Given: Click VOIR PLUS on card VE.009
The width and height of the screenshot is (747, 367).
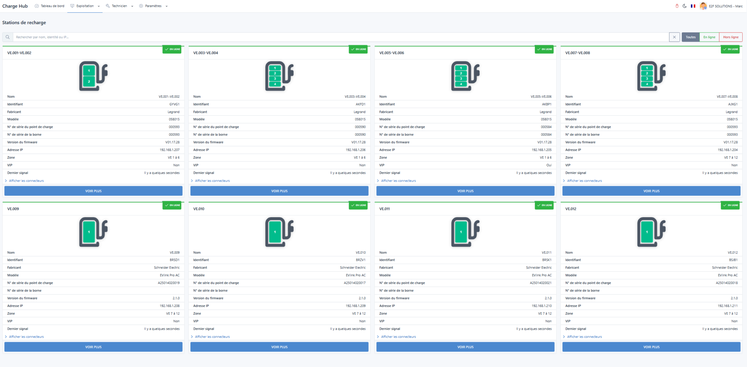Looking at the screenshot, I should 93,347.
